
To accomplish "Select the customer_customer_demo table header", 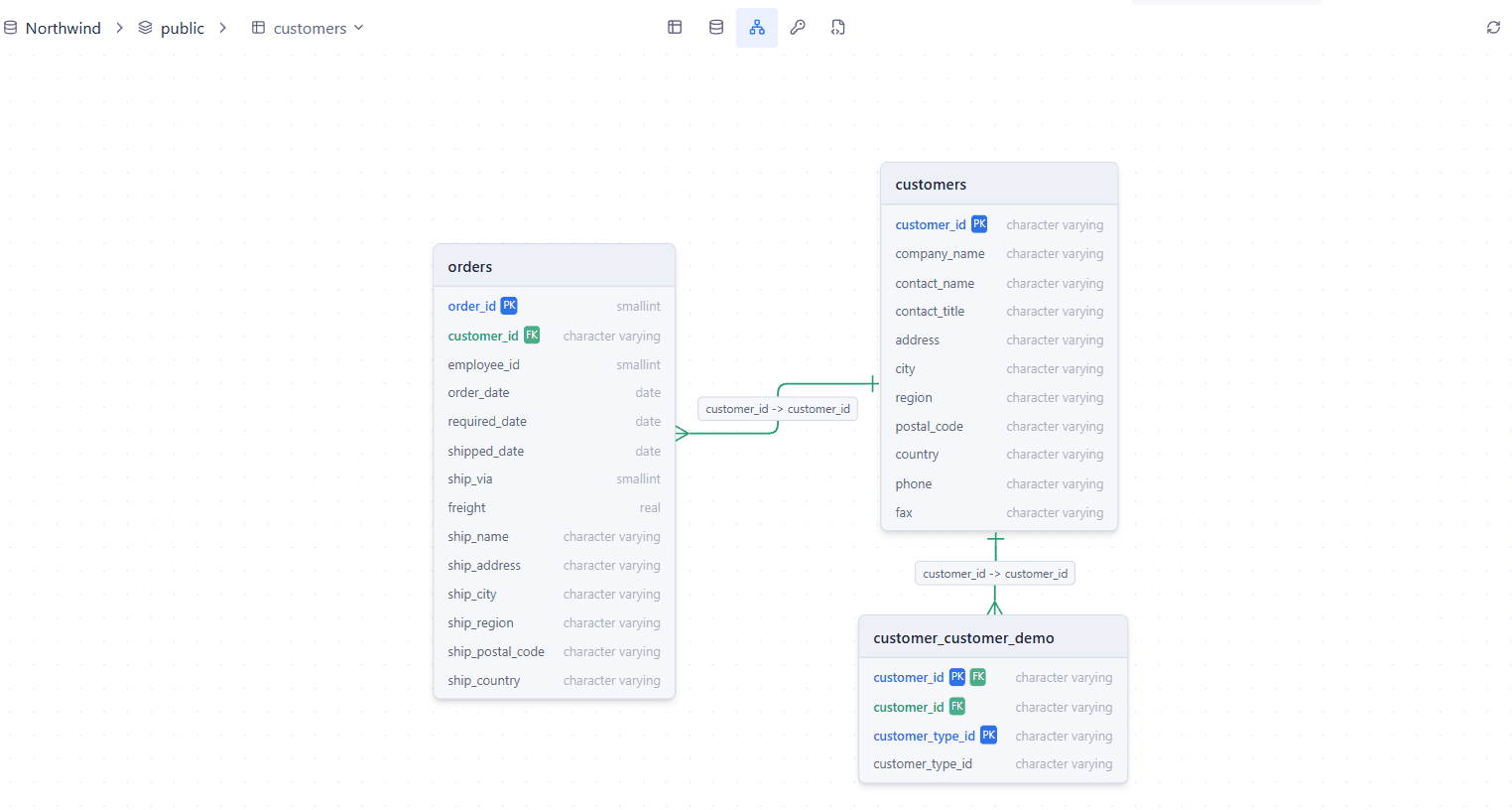I will click(x=993, y=637).
